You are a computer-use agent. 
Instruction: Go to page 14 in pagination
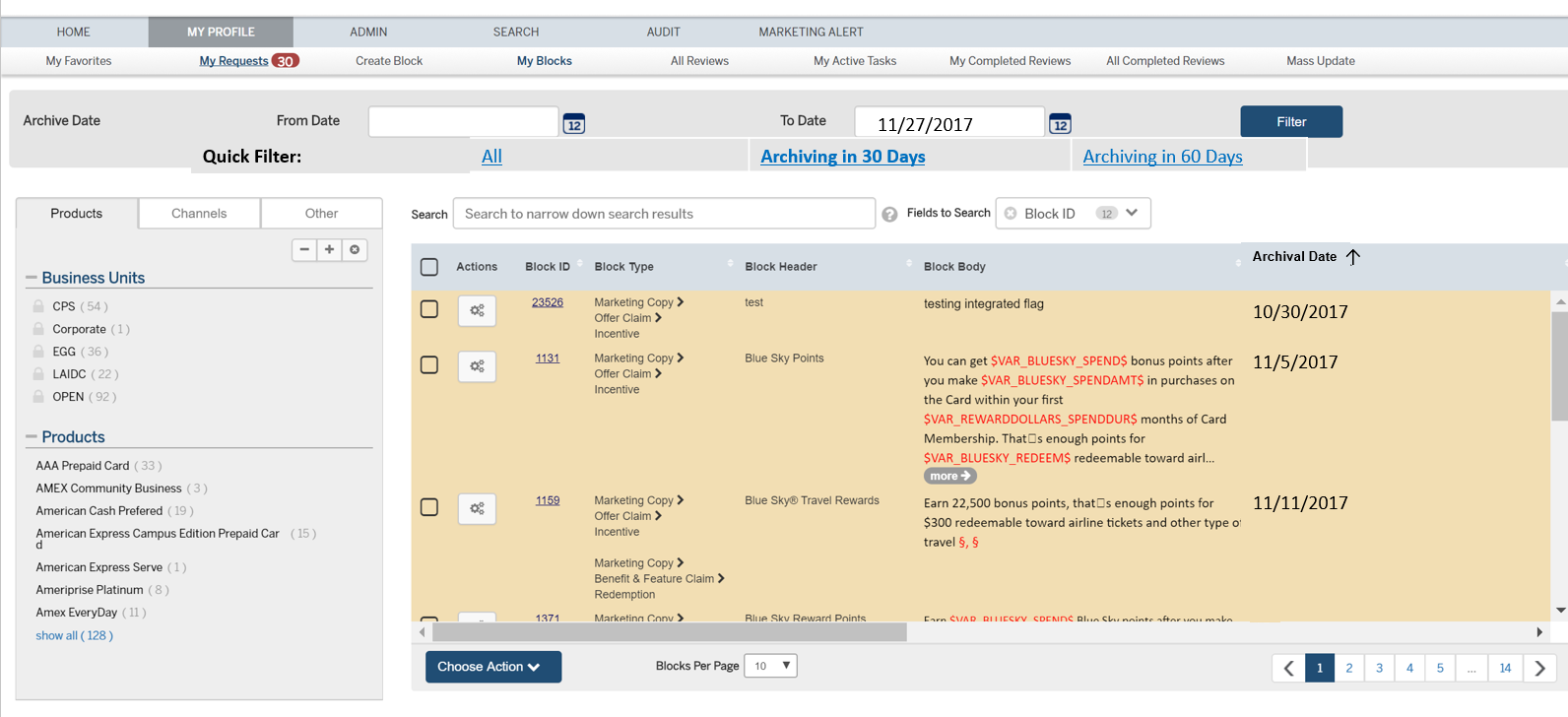point(1505,668)
